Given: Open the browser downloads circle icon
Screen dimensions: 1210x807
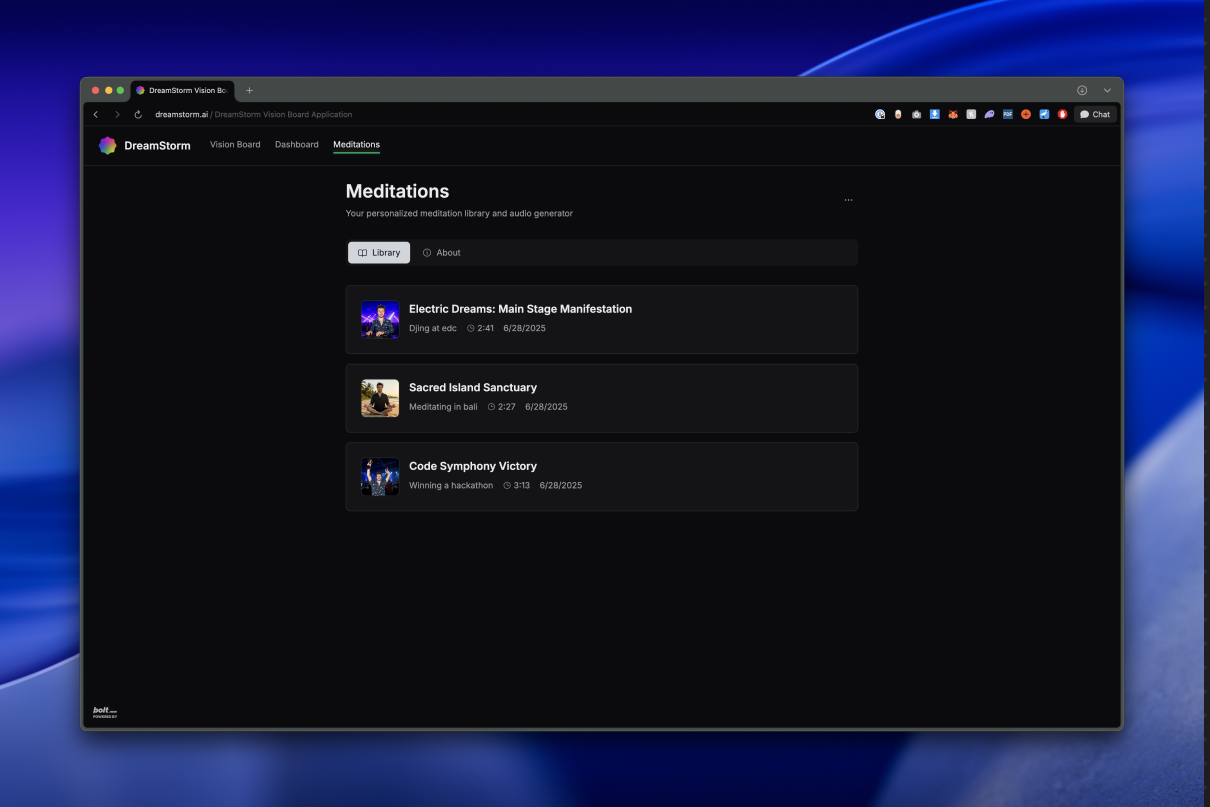Looking at the screenshot, I should pyautogui.click(x=1082, y=90).
